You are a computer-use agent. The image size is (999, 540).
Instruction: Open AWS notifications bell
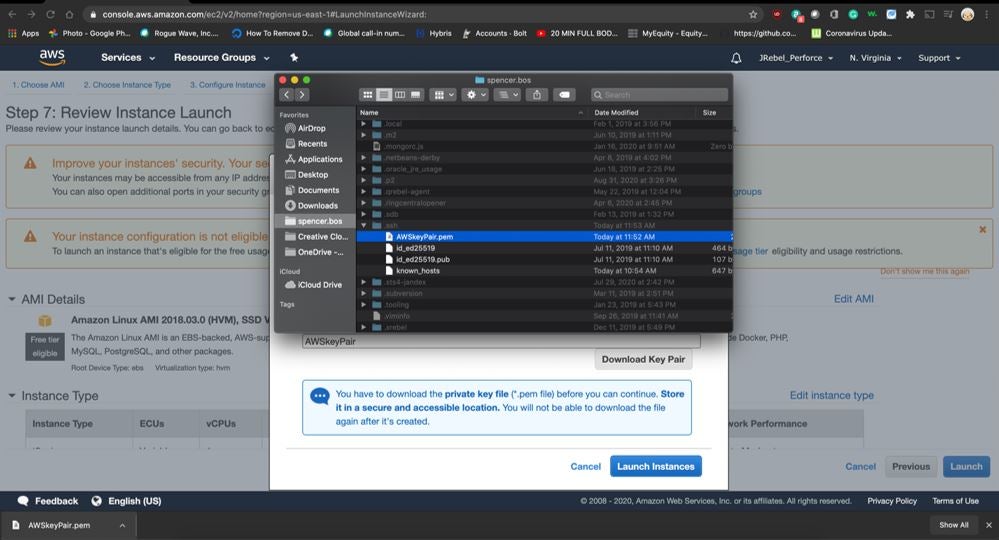pos(736,58)
